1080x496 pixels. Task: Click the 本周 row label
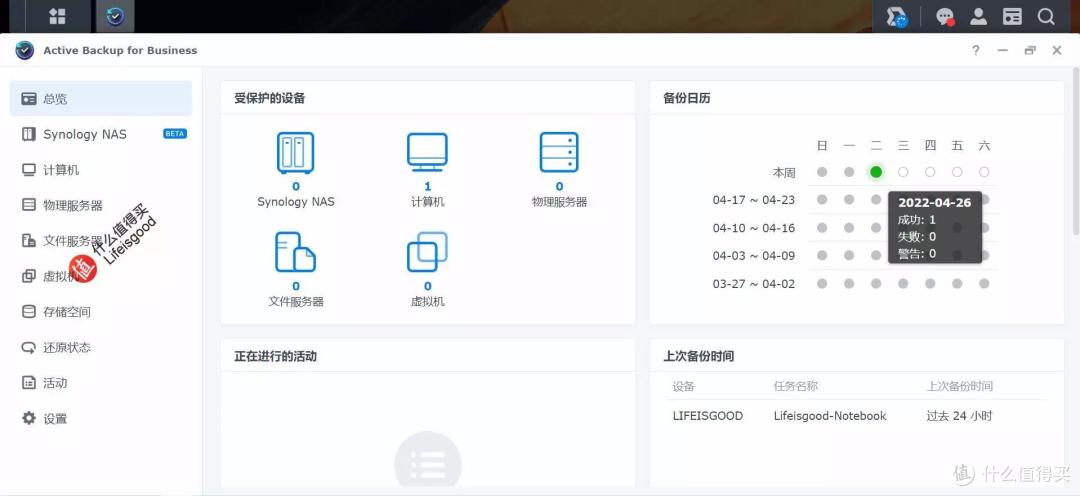[x=784, y=172]
